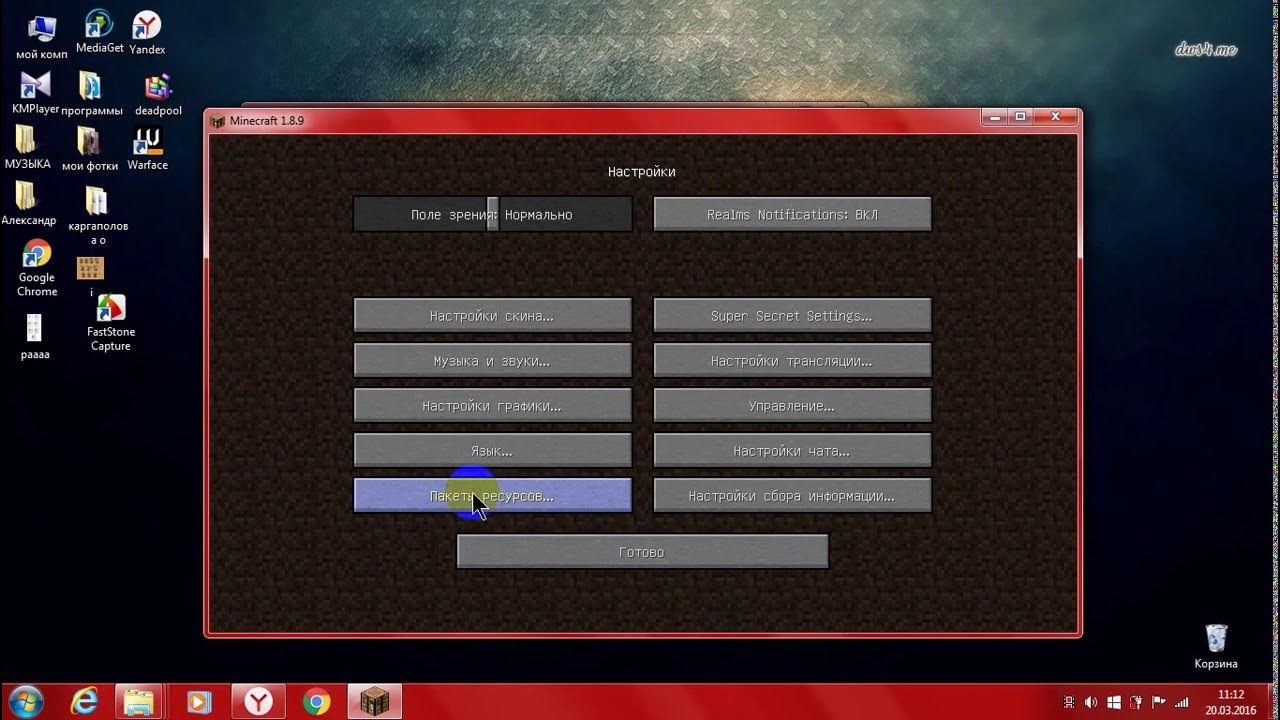Minimize the Minecraft 1.8.9 window
The width and height of the screenshot is (1280, 720).
coord(995,117)
